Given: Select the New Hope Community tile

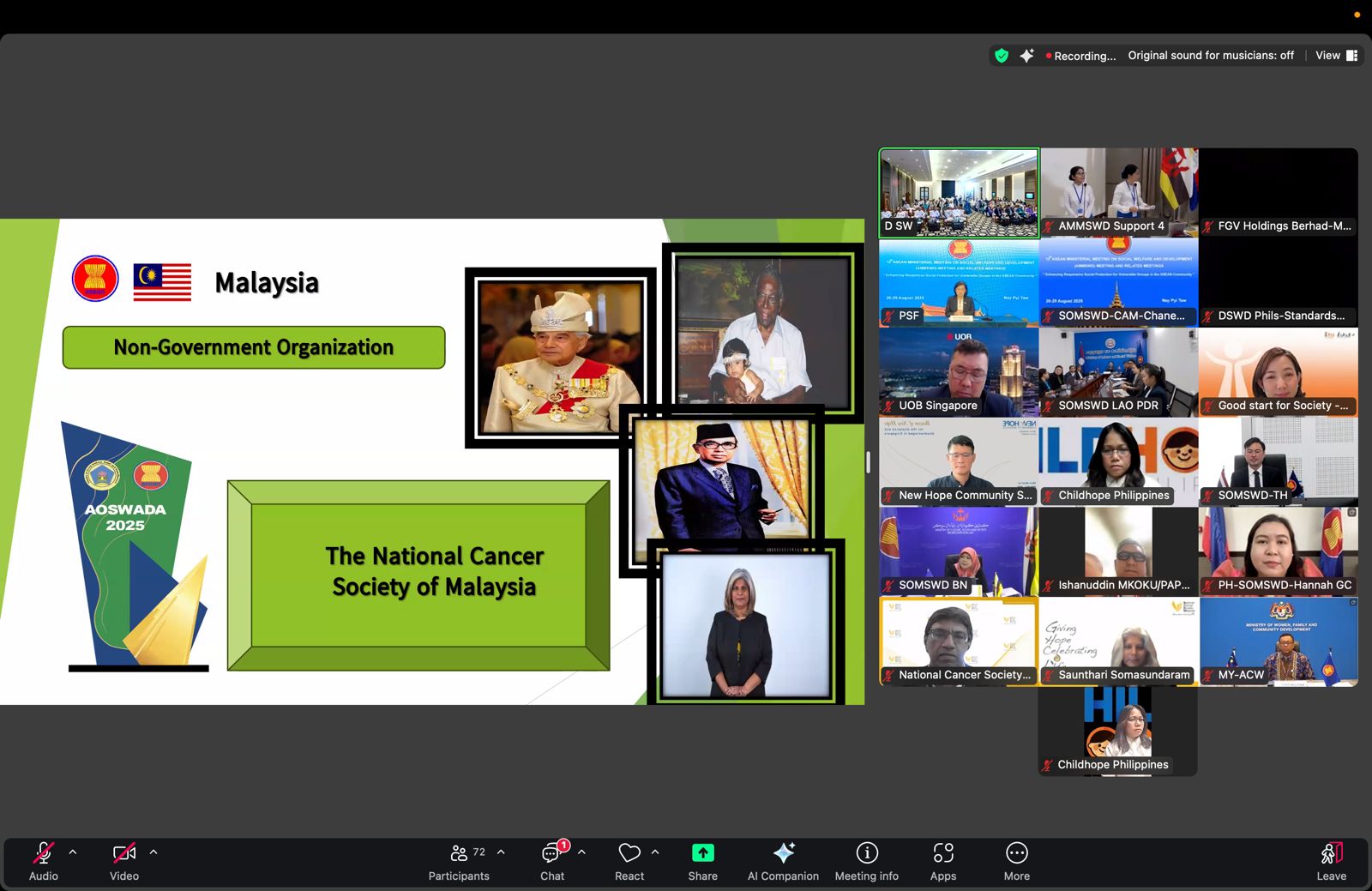Looking at the screenshot, I should coord(959,462).
